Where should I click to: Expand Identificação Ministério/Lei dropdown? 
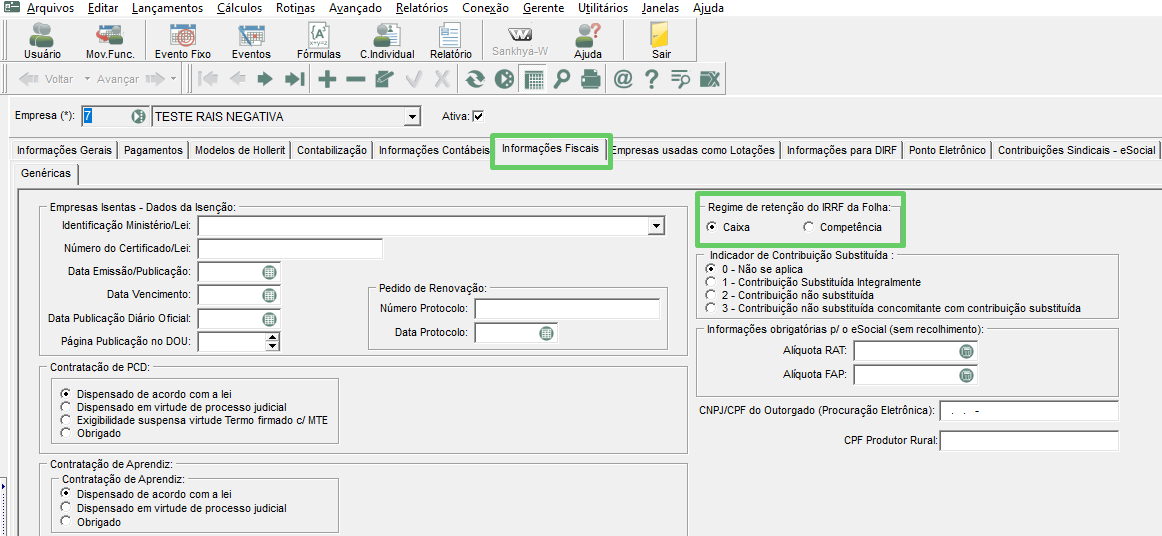click(x=656, y=225)
